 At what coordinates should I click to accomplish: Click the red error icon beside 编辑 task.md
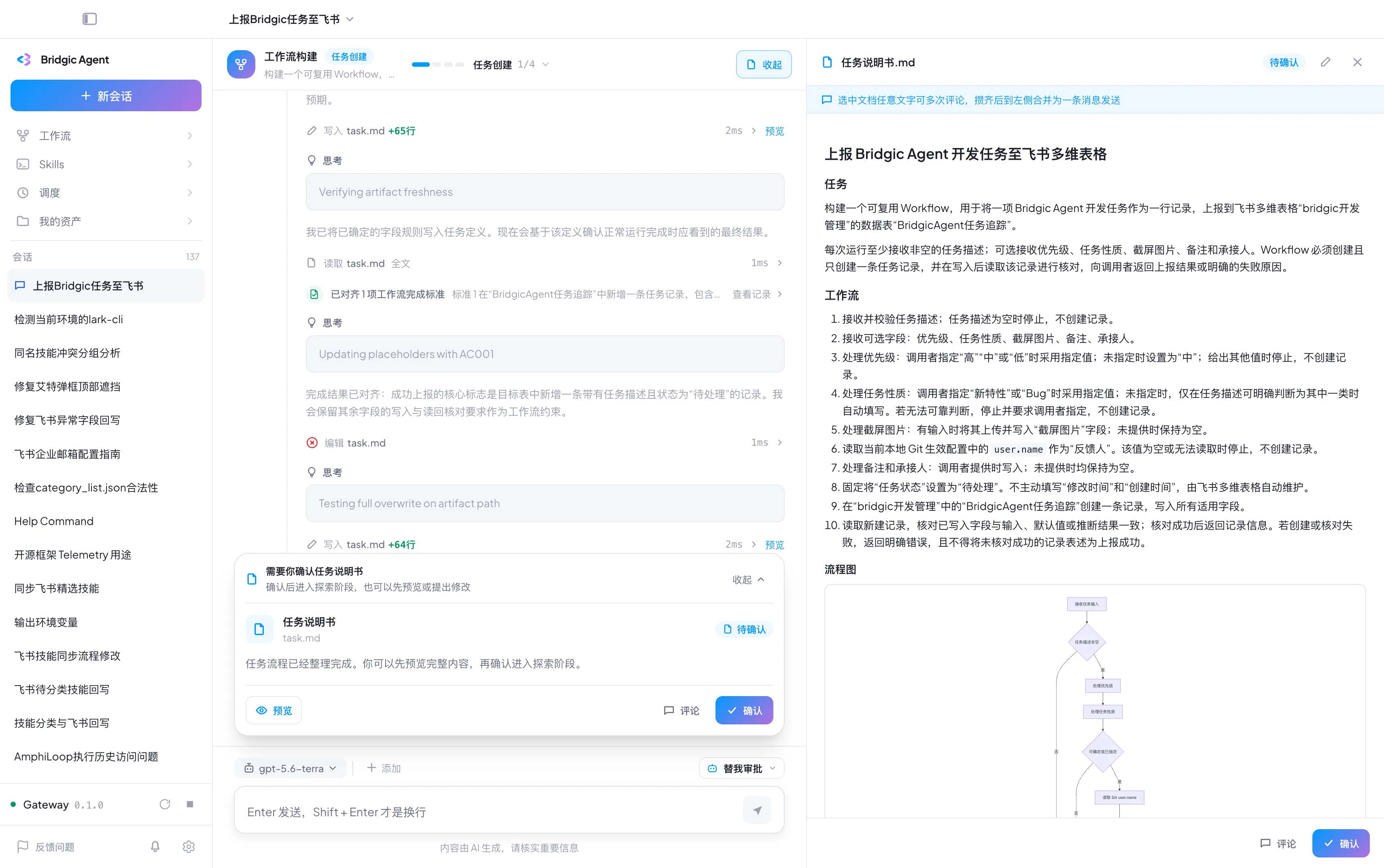point(312,442)
